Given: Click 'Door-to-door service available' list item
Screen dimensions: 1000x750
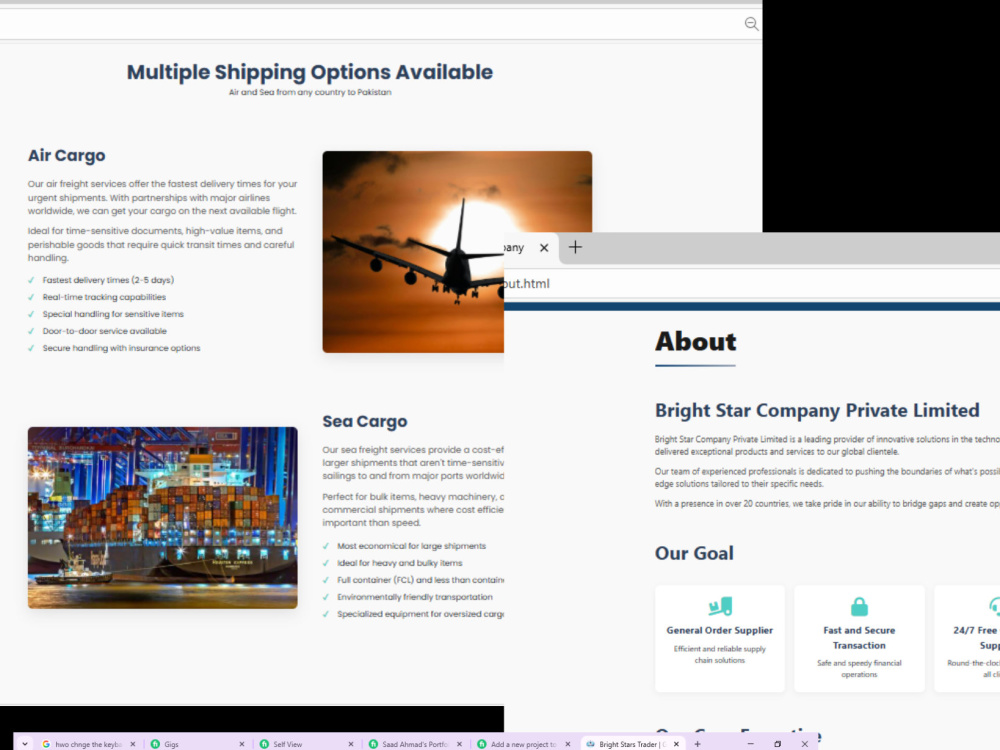Looking at the screenshot, I should (x=105, y=332).
